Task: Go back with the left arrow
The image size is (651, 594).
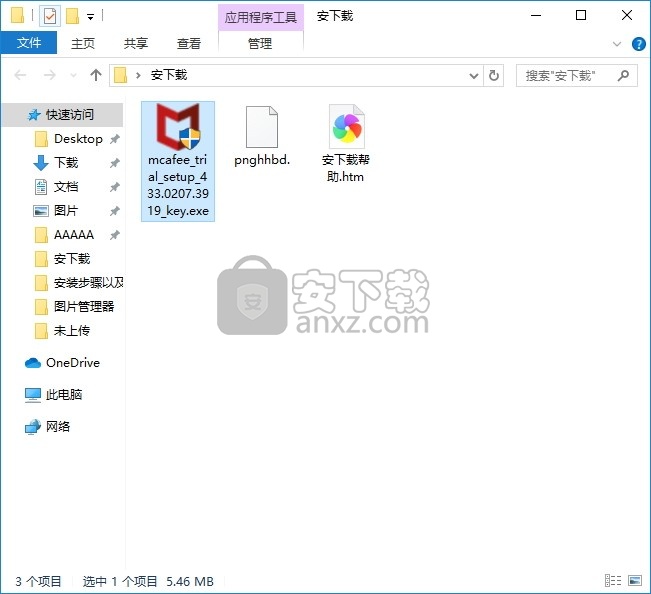Action: 20,75
